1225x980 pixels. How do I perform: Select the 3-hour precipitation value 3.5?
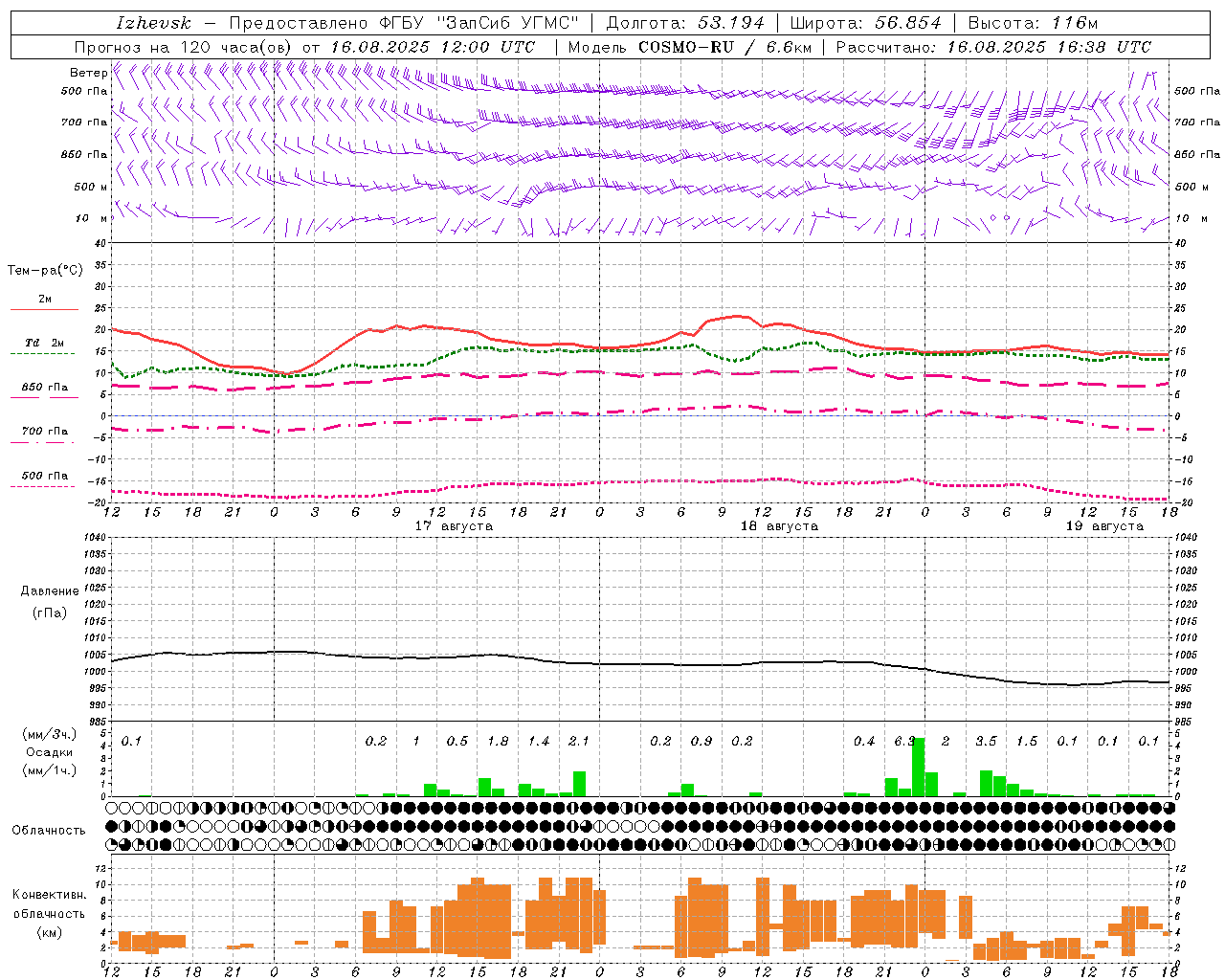(x=986, y=742)
